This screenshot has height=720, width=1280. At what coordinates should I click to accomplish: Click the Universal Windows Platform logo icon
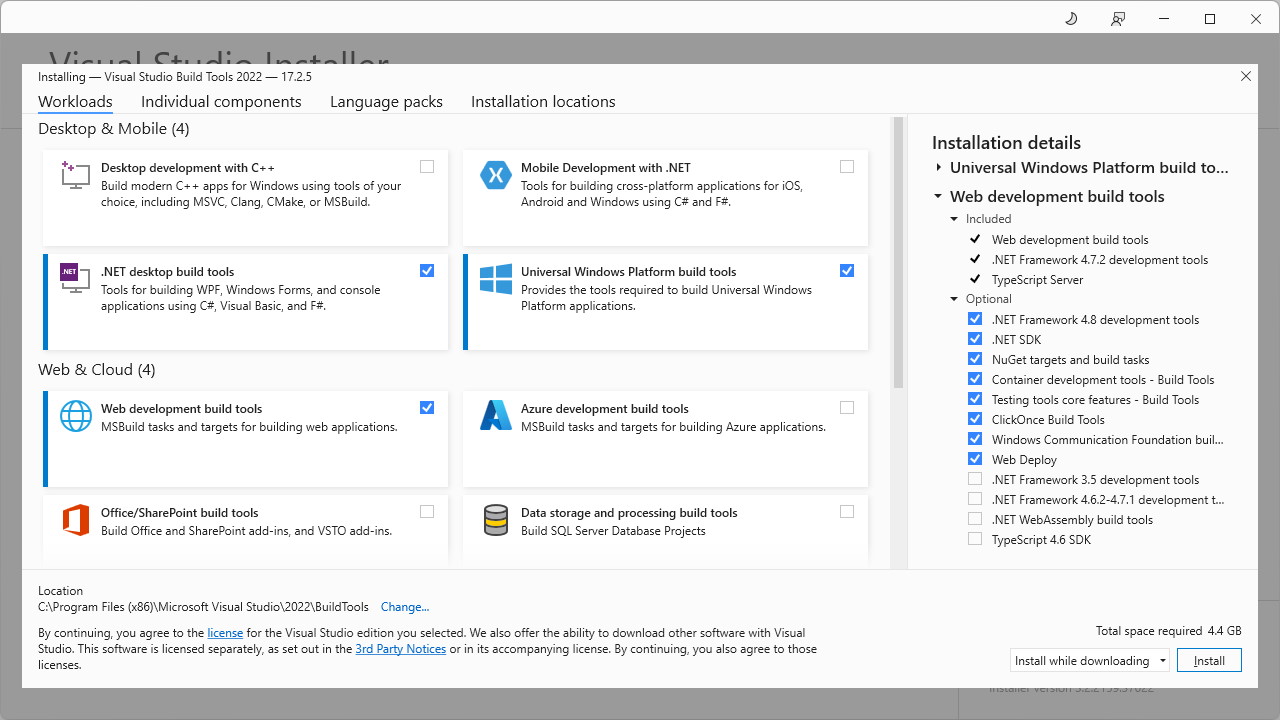click(496, 279)
